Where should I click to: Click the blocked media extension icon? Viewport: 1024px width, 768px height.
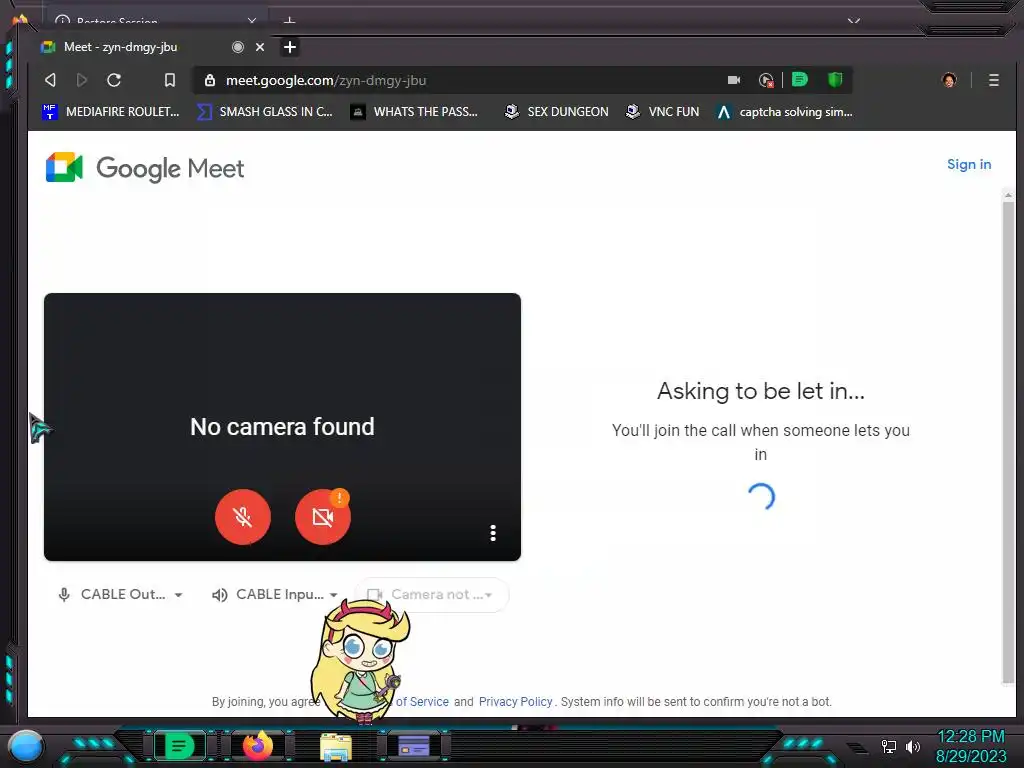pos(766,80)
